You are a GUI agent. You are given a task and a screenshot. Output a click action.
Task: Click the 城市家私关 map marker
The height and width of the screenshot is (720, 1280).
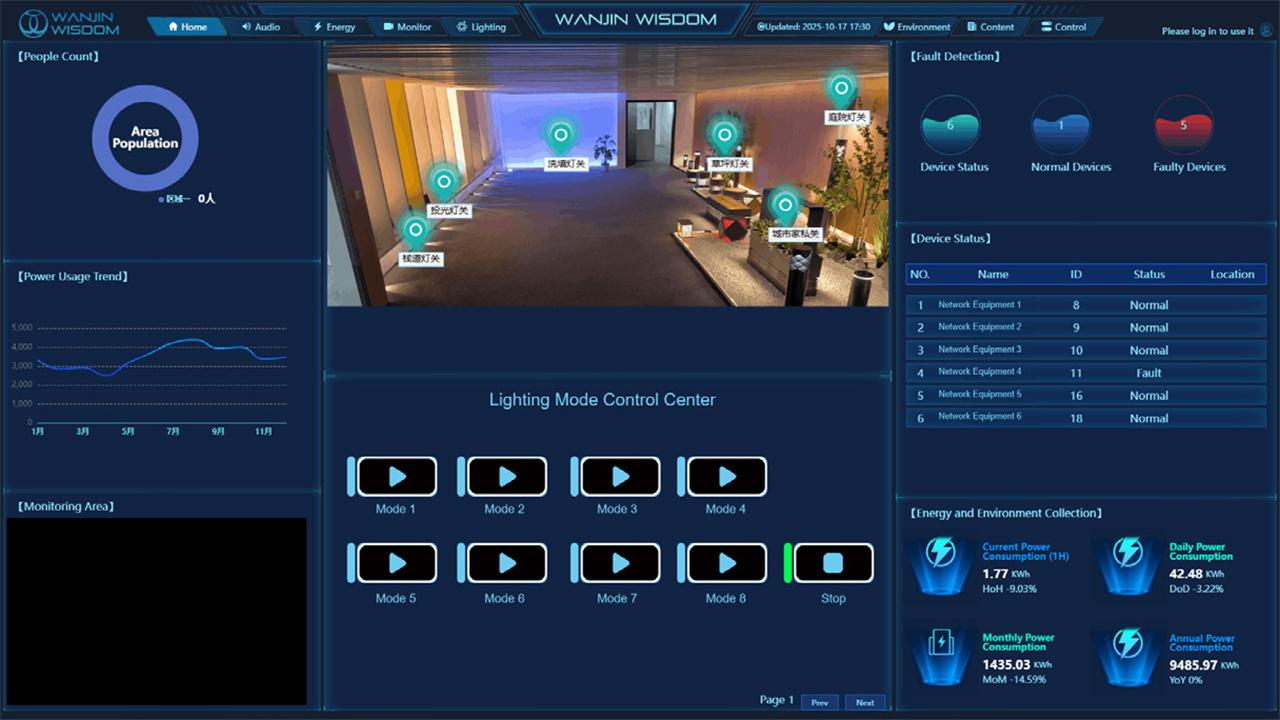point(785,205)
